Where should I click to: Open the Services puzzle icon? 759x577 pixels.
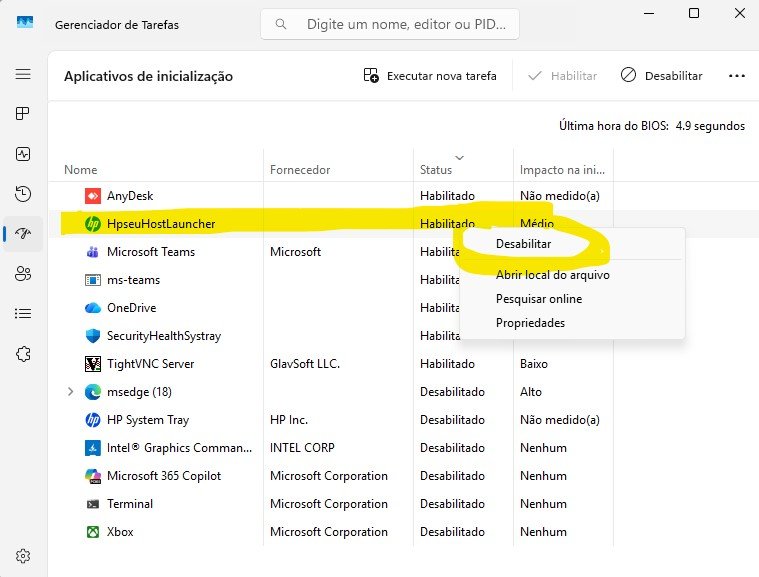(x=23, y=353)
